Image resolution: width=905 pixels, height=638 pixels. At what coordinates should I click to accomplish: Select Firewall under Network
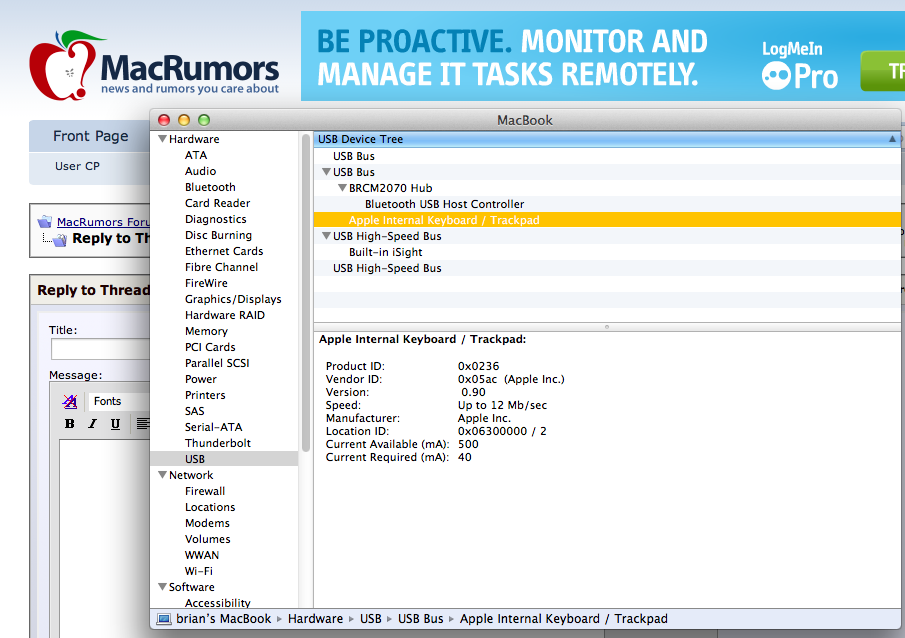pos(205,491)
